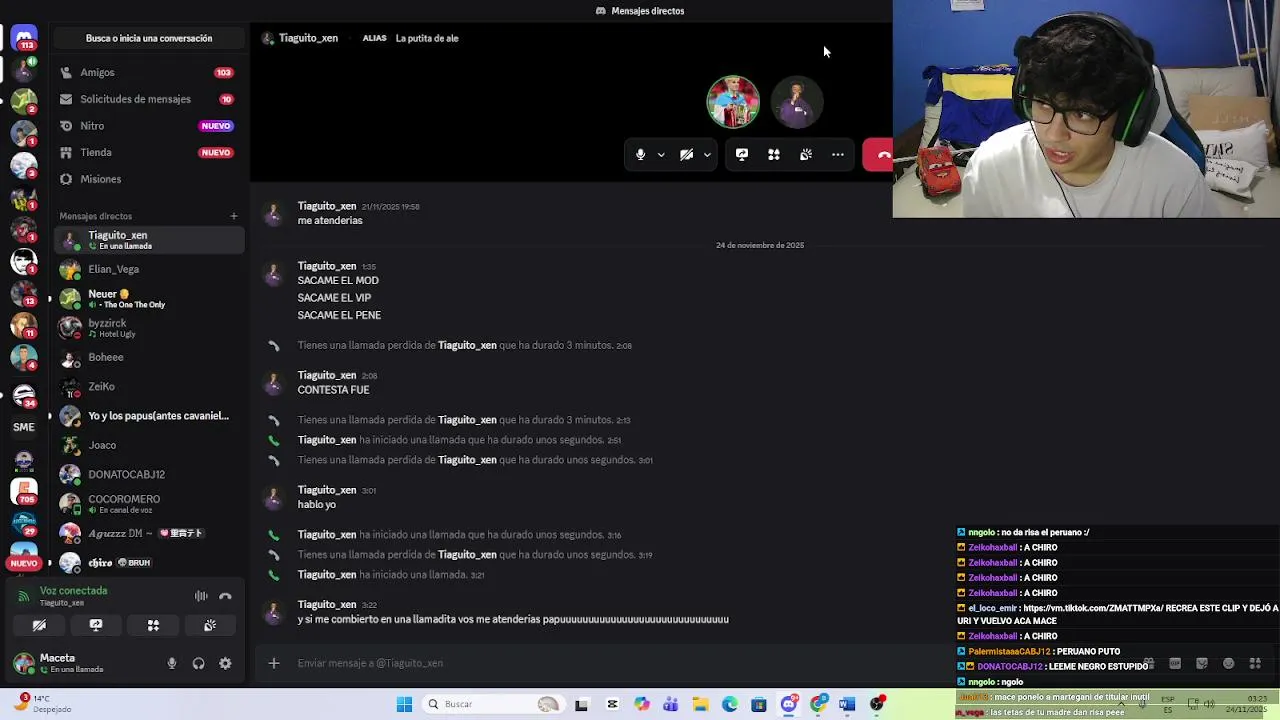The image size is (1280, 720).
Task: Click the 'La putita de ale' alias text
Action: [x=427, y=38]
